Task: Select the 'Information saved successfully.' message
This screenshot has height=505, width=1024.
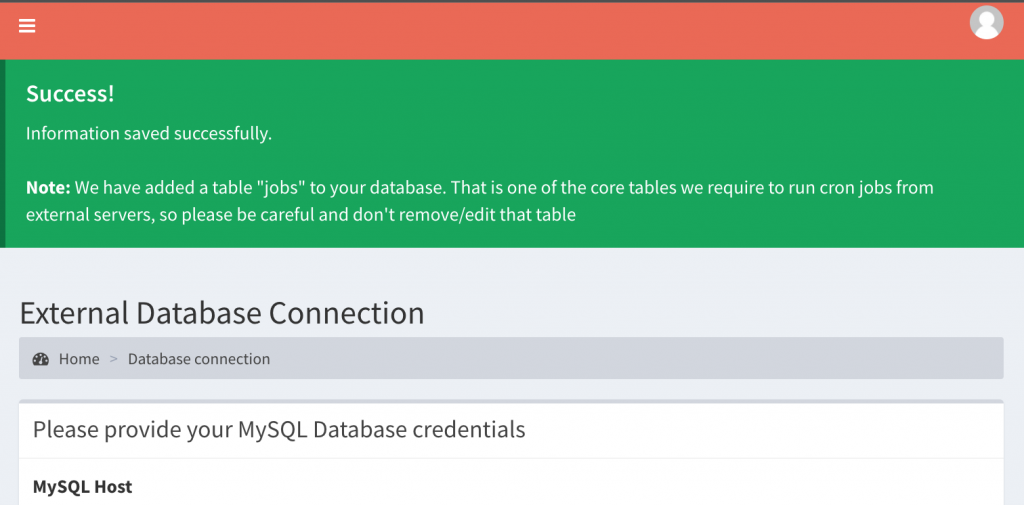Action: click(149, 134)
